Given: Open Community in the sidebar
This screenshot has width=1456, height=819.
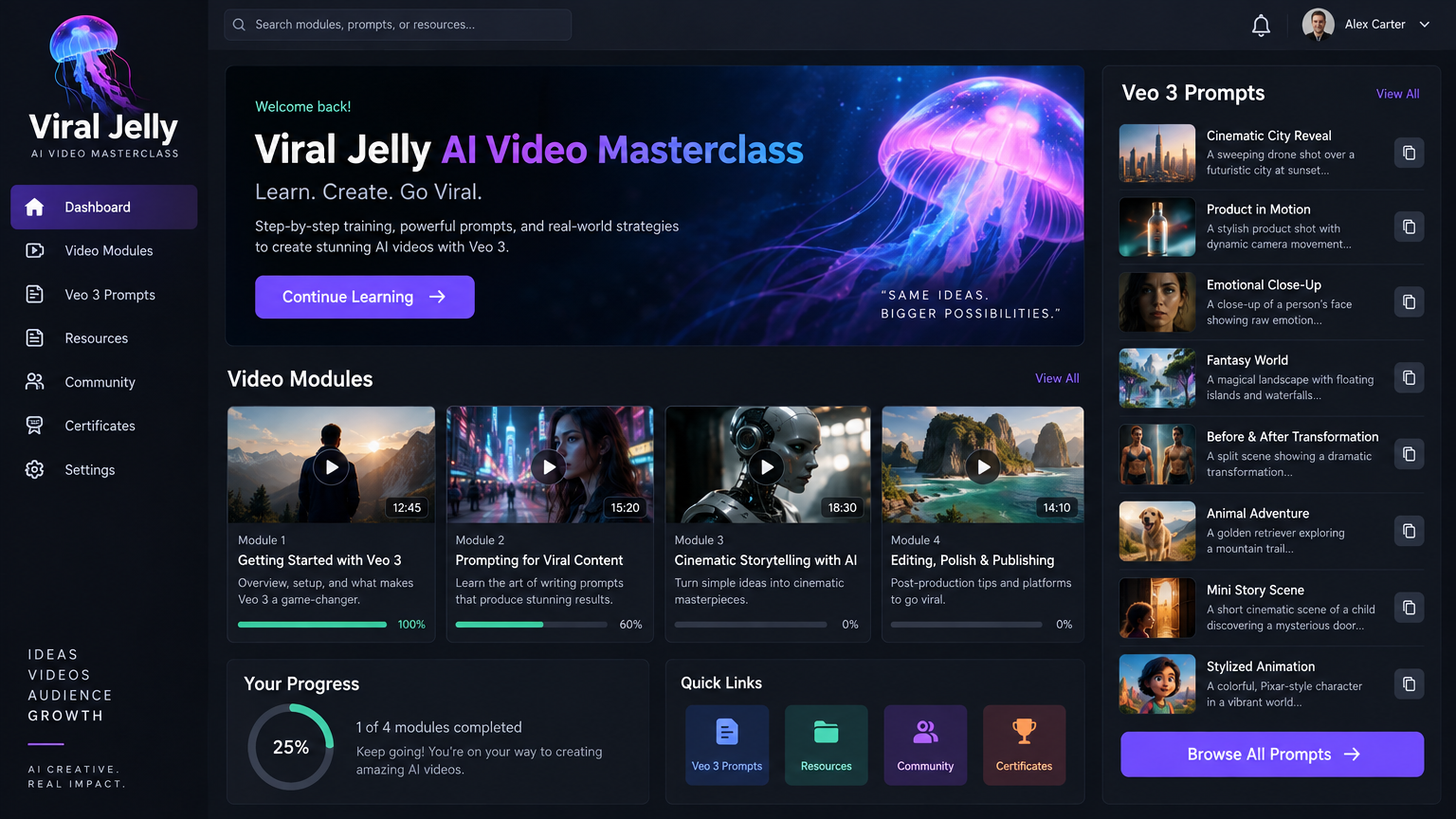Looking at the screenshot, I should (104, 382).
